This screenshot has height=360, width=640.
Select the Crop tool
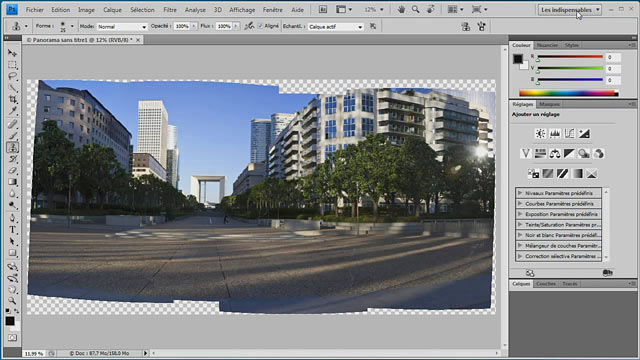click(x=13, y=99)
